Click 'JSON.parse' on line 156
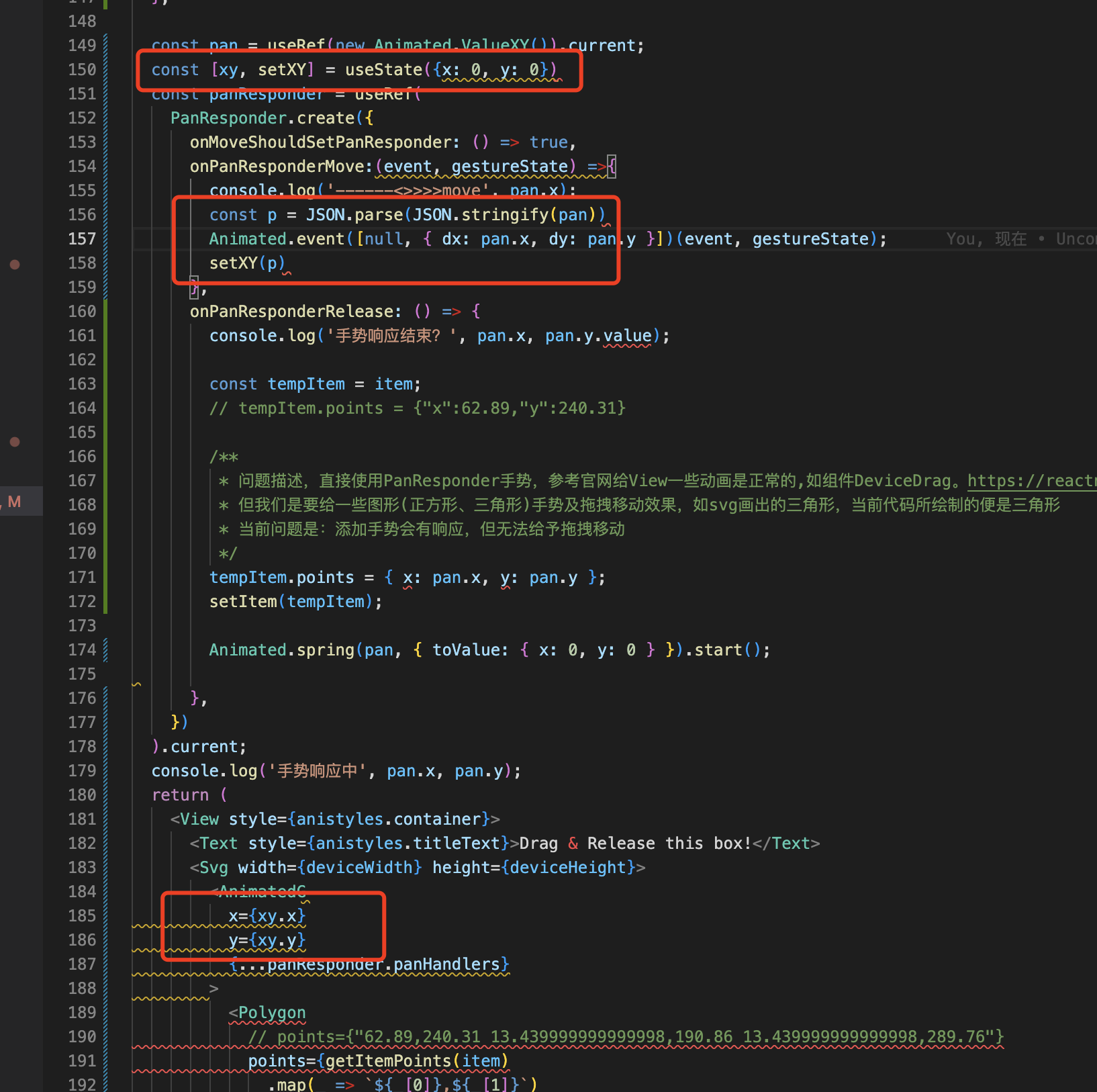Viewport: 1097px width, 1092px height. pos(354,215)
